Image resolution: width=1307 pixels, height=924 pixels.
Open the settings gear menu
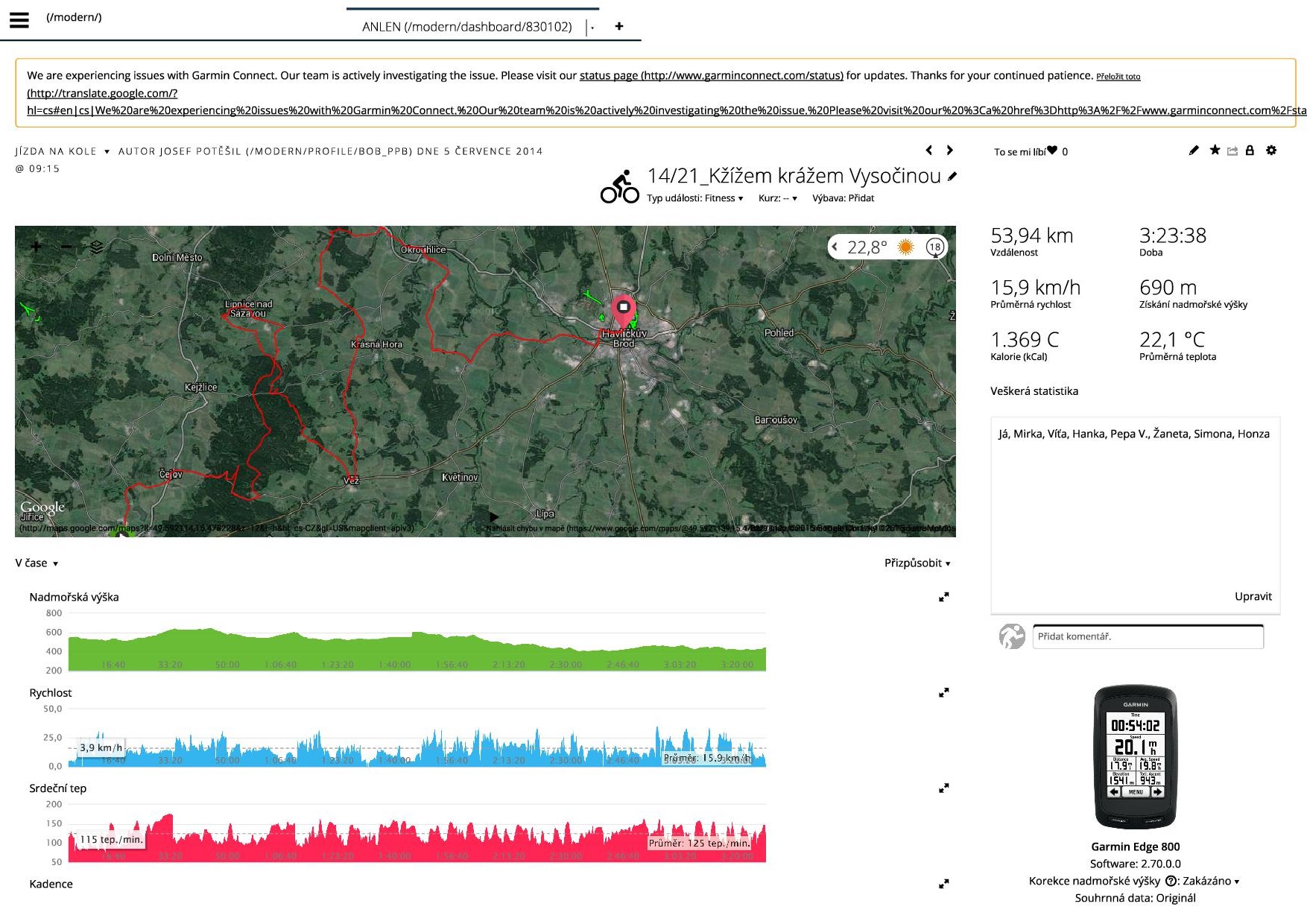pos(1271,151)
